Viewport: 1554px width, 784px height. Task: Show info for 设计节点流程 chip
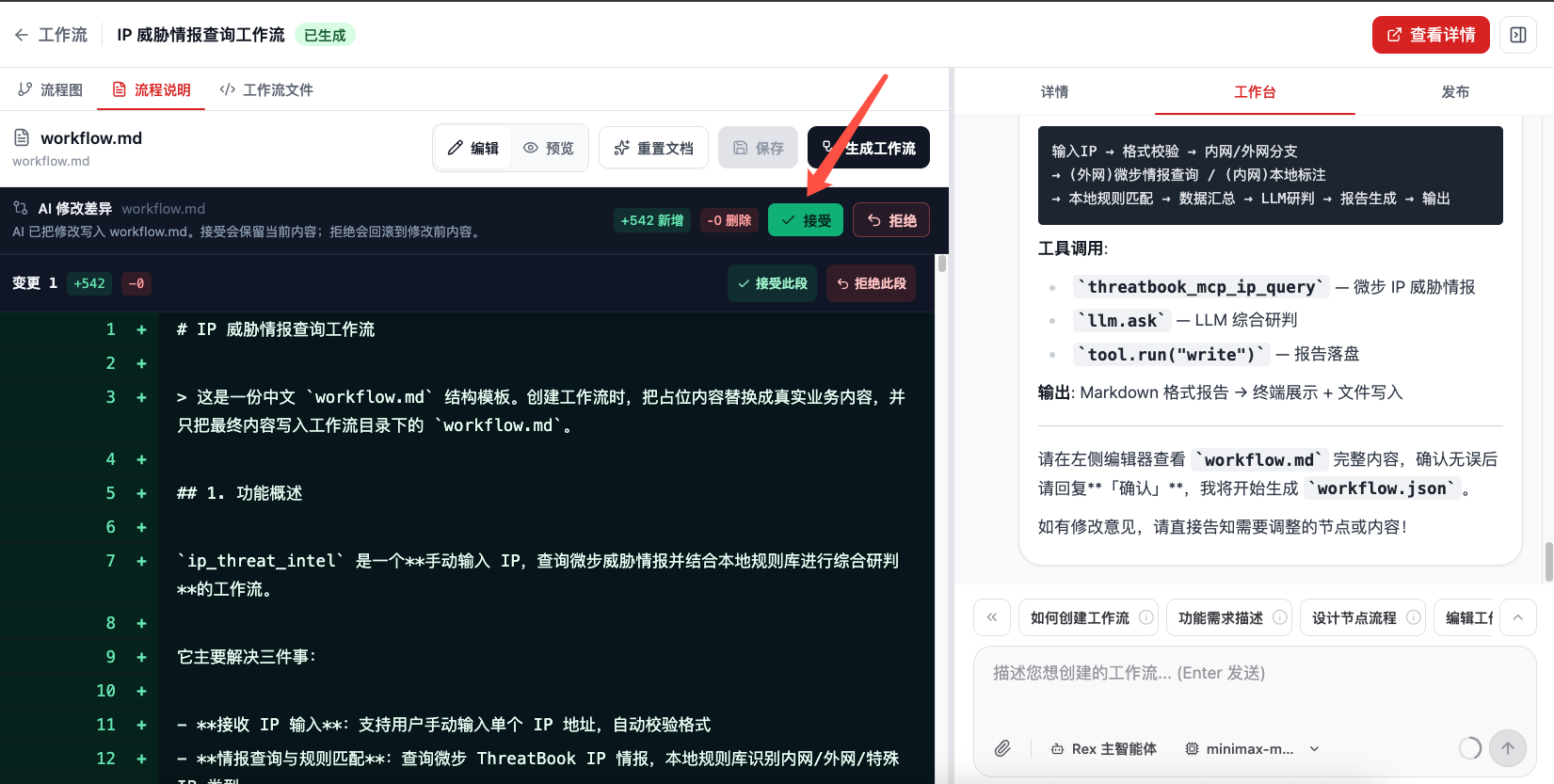point(1414,617)
